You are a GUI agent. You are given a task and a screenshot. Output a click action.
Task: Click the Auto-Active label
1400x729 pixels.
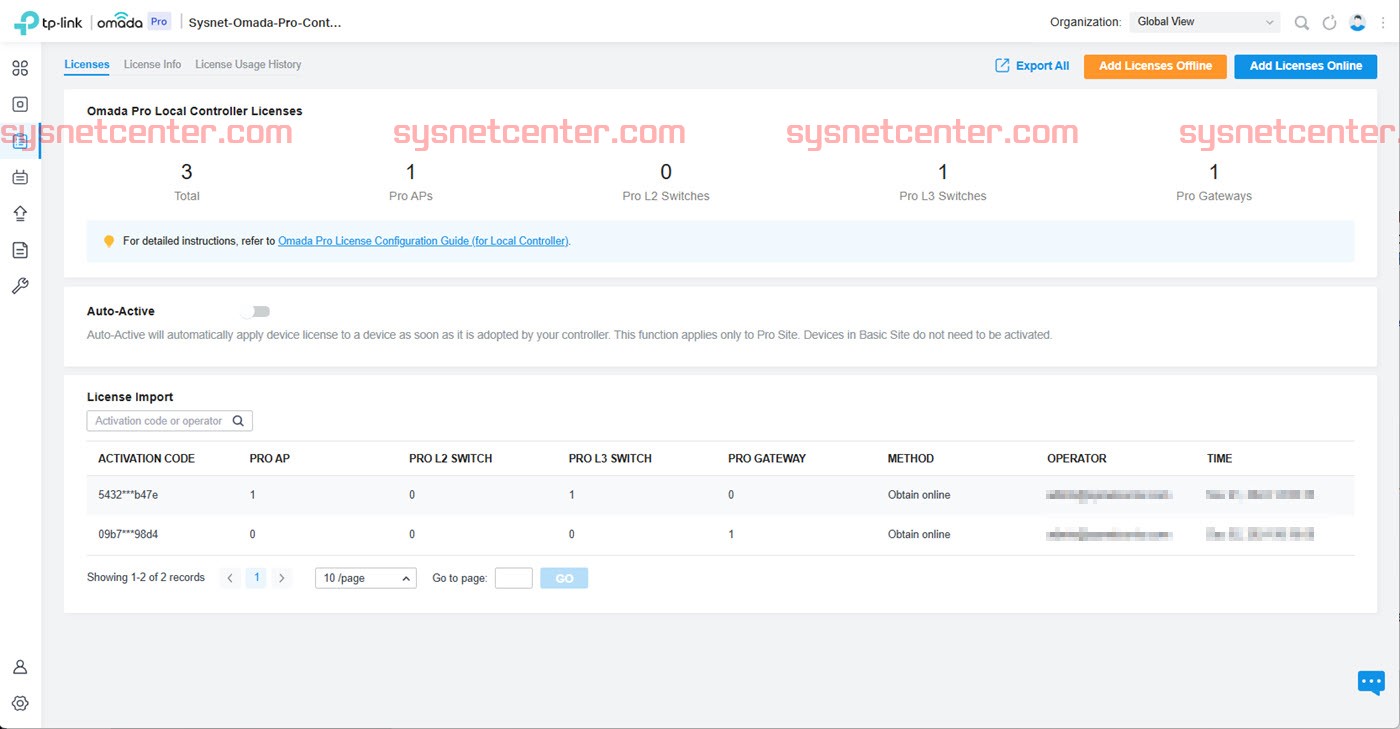(121, 311)
